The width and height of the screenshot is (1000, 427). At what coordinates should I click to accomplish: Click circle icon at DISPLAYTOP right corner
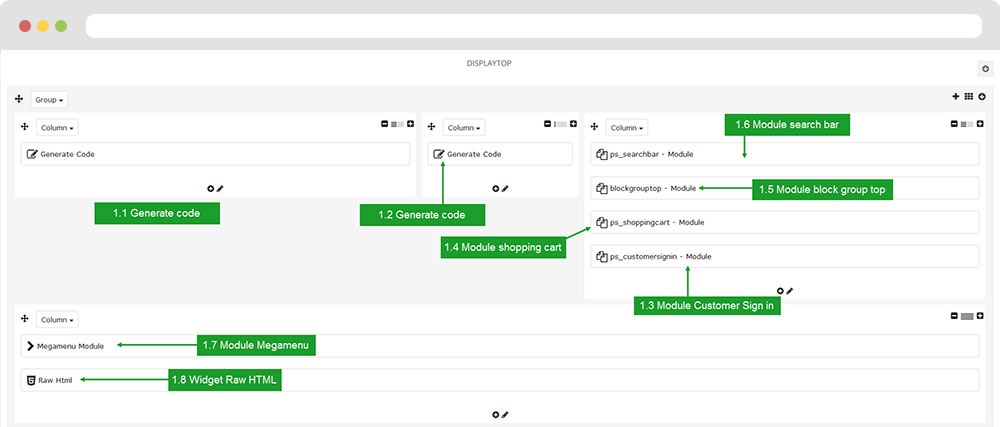985,69
